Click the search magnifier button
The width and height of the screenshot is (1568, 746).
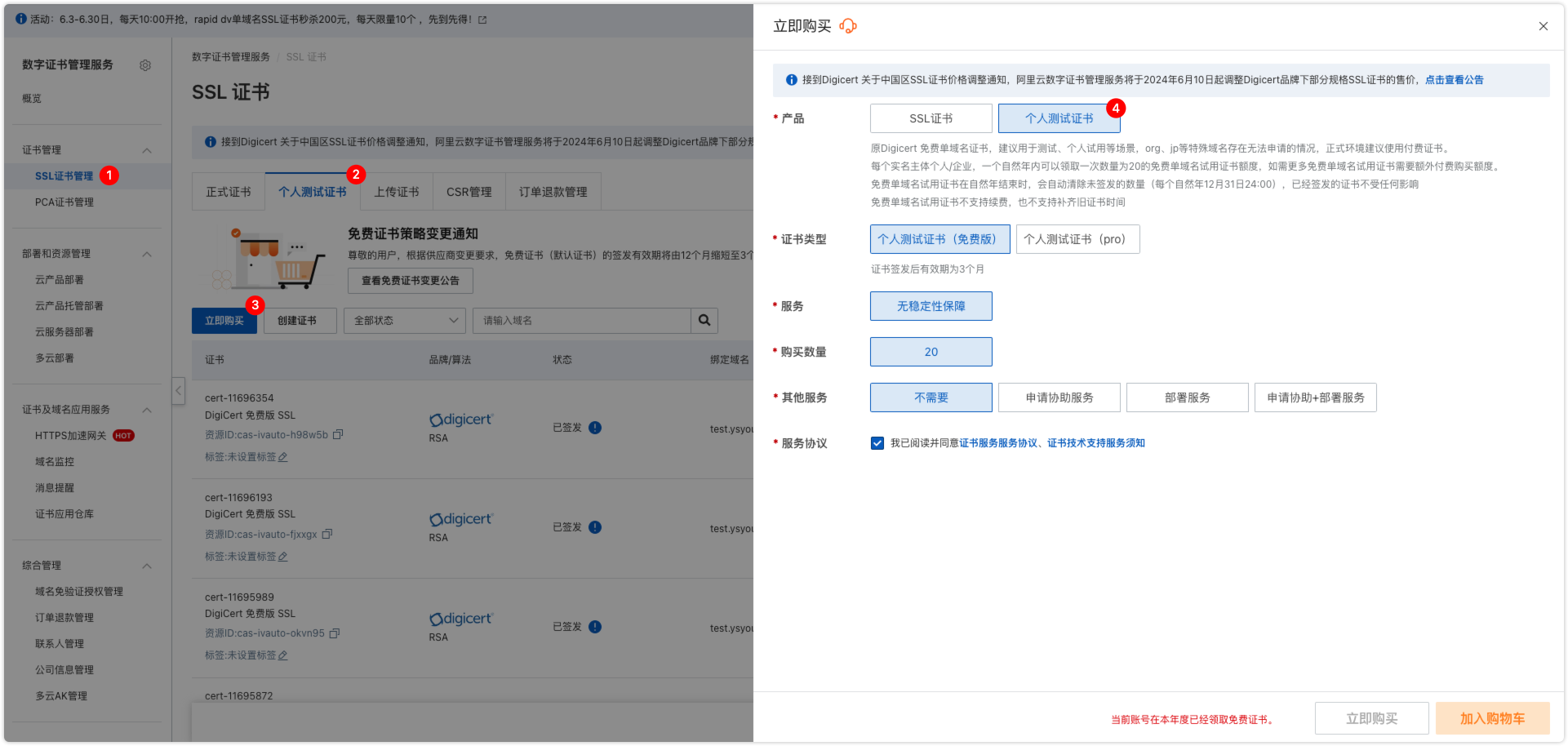tap(704, 321)
